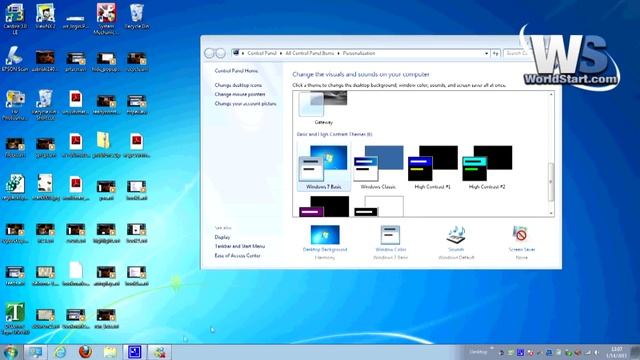Click Change mouse pointers link
This screenshot has height=360, width=640.
coord(240,94)
